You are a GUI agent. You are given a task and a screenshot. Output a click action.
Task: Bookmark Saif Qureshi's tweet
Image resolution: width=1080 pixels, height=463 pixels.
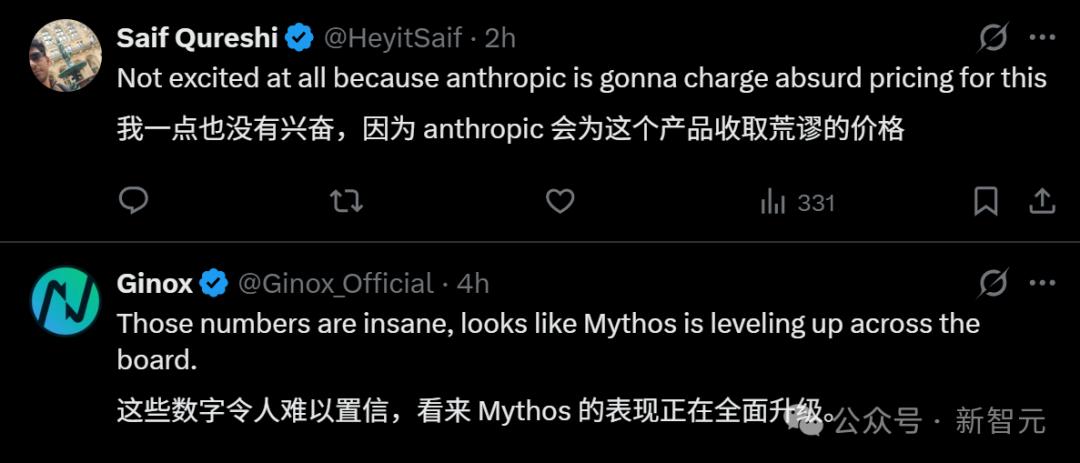coord(986,202)
